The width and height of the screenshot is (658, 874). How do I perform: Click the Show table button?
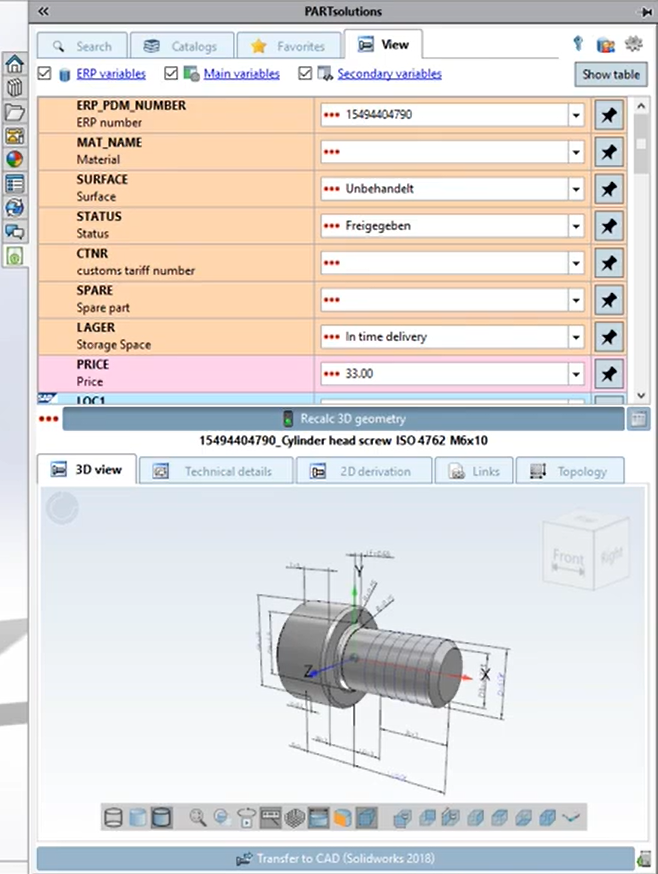(x=611, y=74)
